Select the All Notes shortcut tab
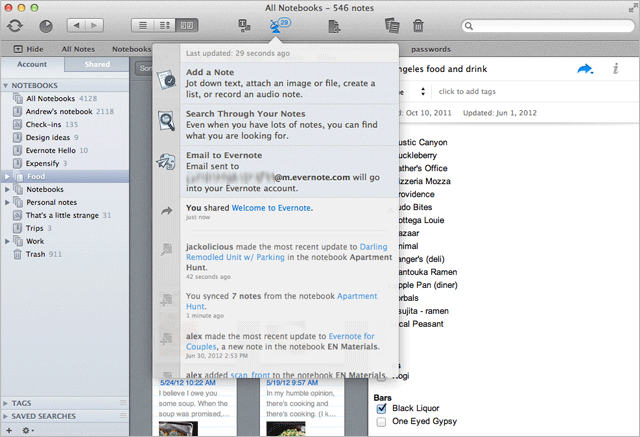The image size is (640, 437). coord(78,48)
